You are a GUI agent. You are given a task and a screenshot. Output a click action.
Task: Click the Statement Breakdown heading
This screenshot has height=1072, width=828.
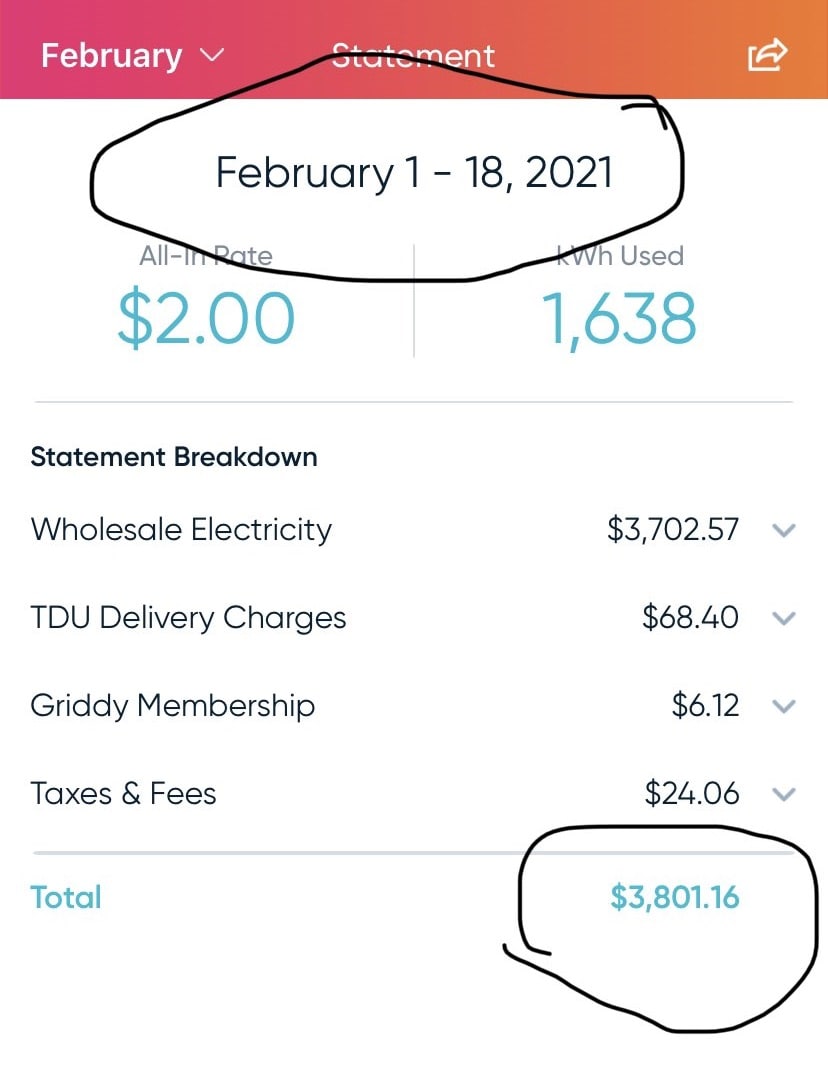pos(174,457)
